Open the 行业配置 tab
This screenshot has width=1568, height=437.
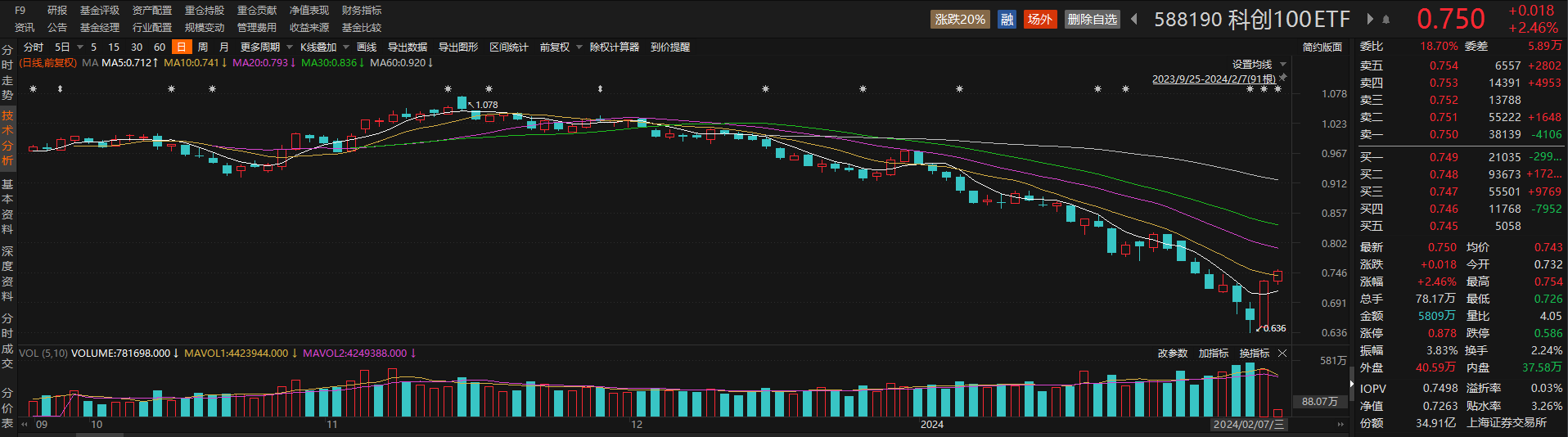(152, 28)
